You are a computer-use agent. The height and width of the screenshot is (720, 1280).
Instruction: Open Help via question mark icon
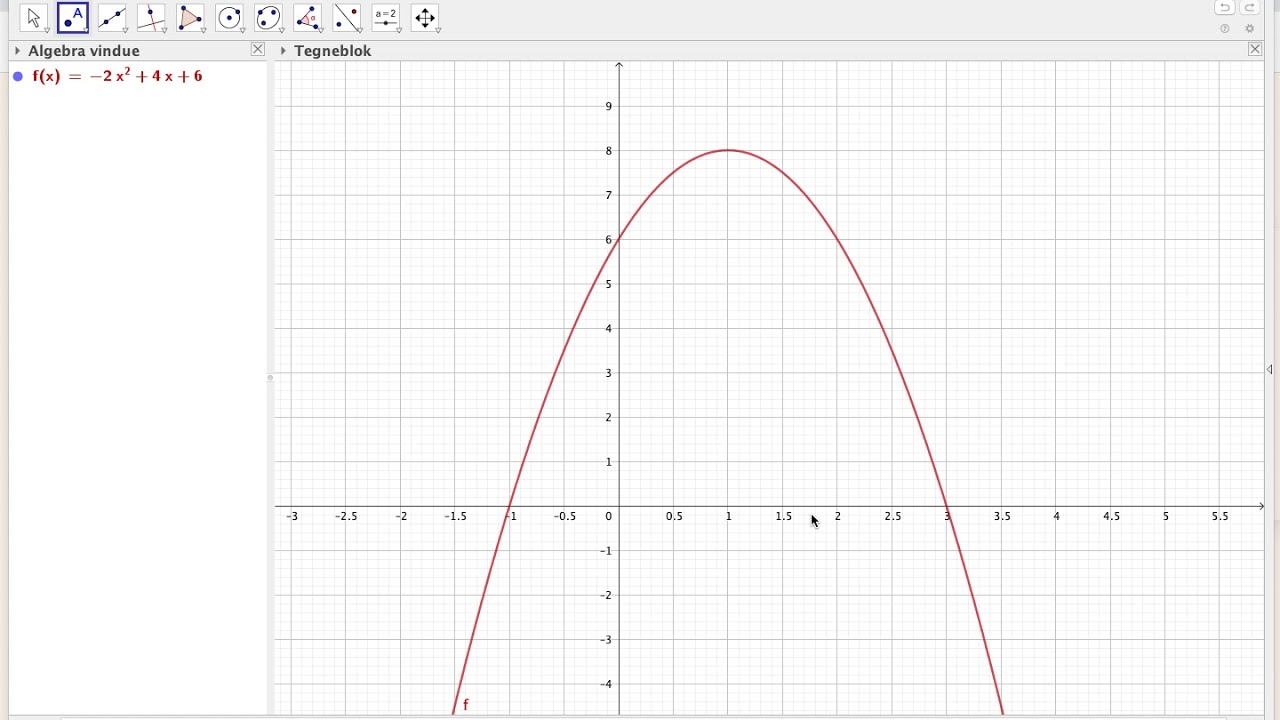[x=1225, y=29]
